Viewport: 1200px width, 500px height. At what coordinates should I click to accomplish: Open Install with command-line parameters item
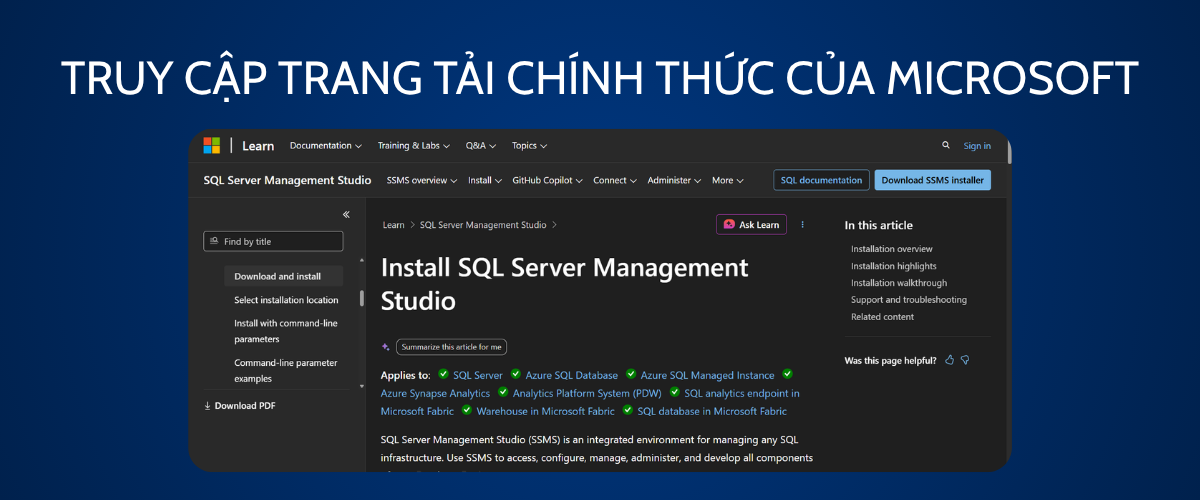point(286,331)
